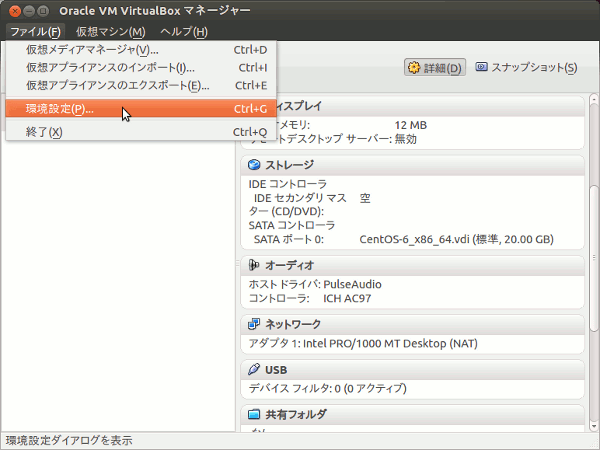Click the Network (ネットワーク) section icon
Viewport: 600px width, 450px height.
[x=254, y=324]
